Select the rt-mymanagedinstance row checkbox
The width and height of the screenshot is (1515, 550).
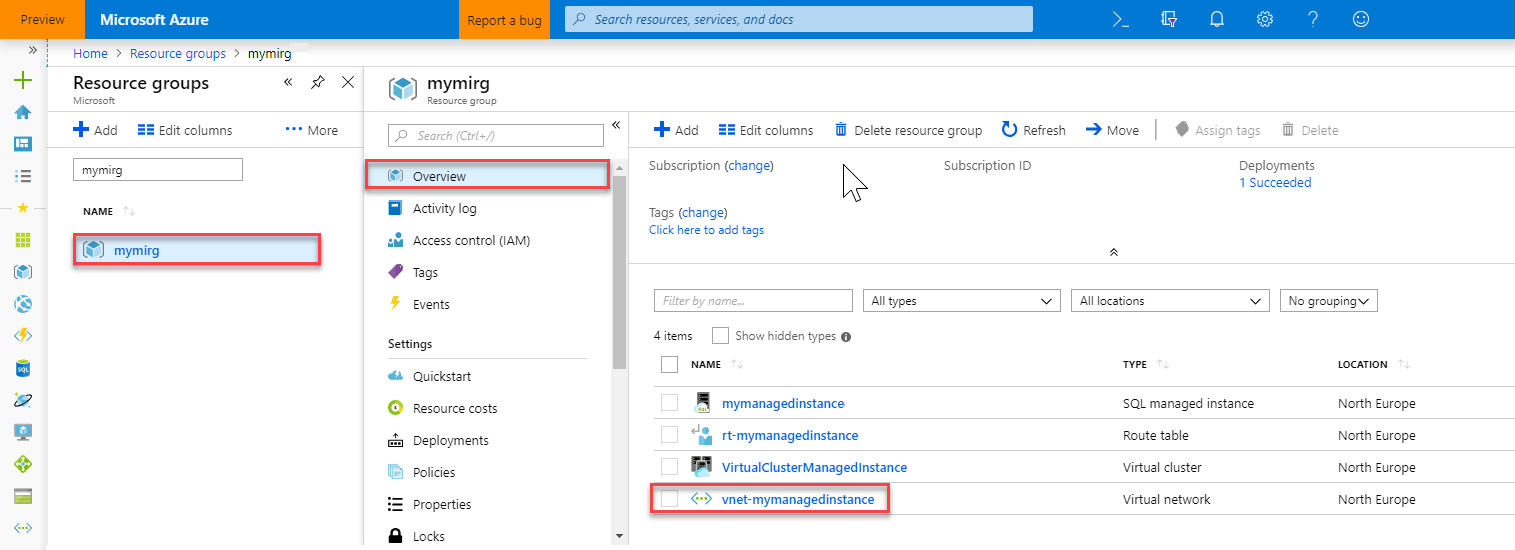670,435
